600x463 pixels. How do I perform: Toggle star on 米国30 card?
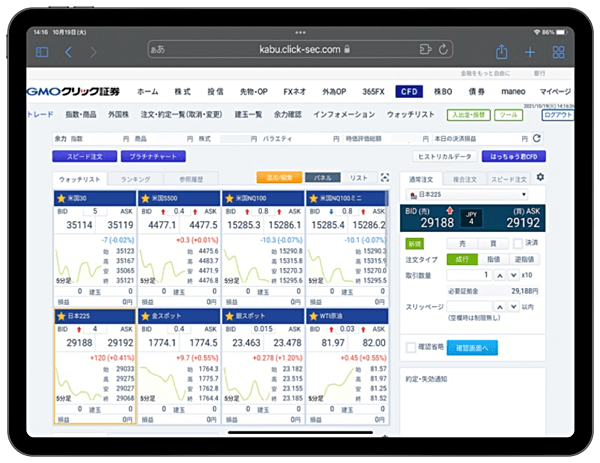[61, 198]
